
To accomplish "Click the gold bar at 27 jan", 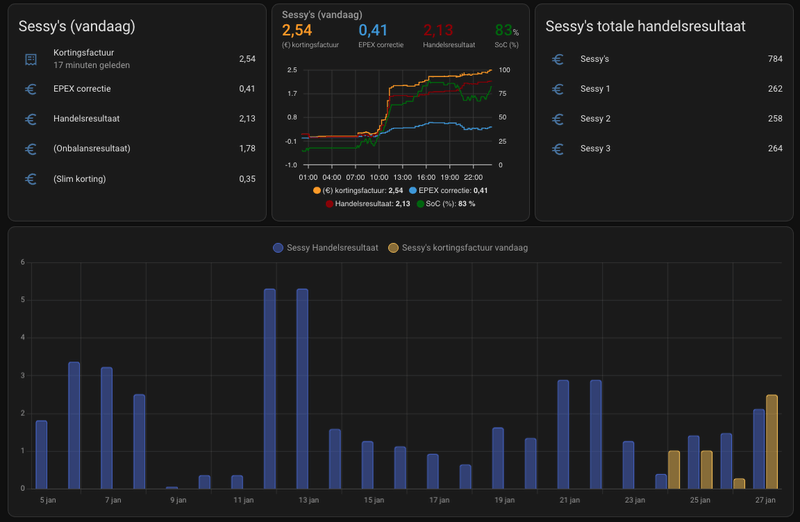I will click(771, 441).
